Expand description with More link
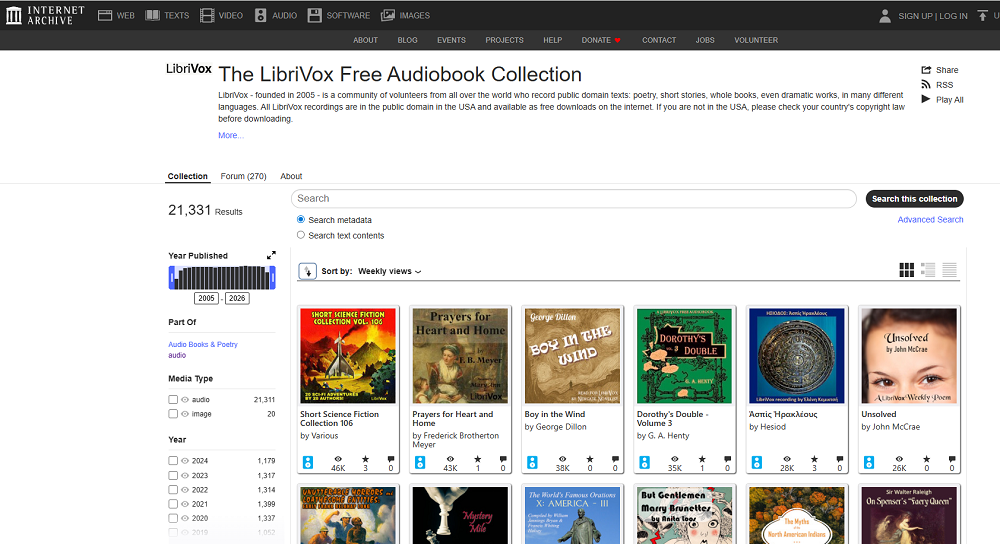 click(231, 135)
